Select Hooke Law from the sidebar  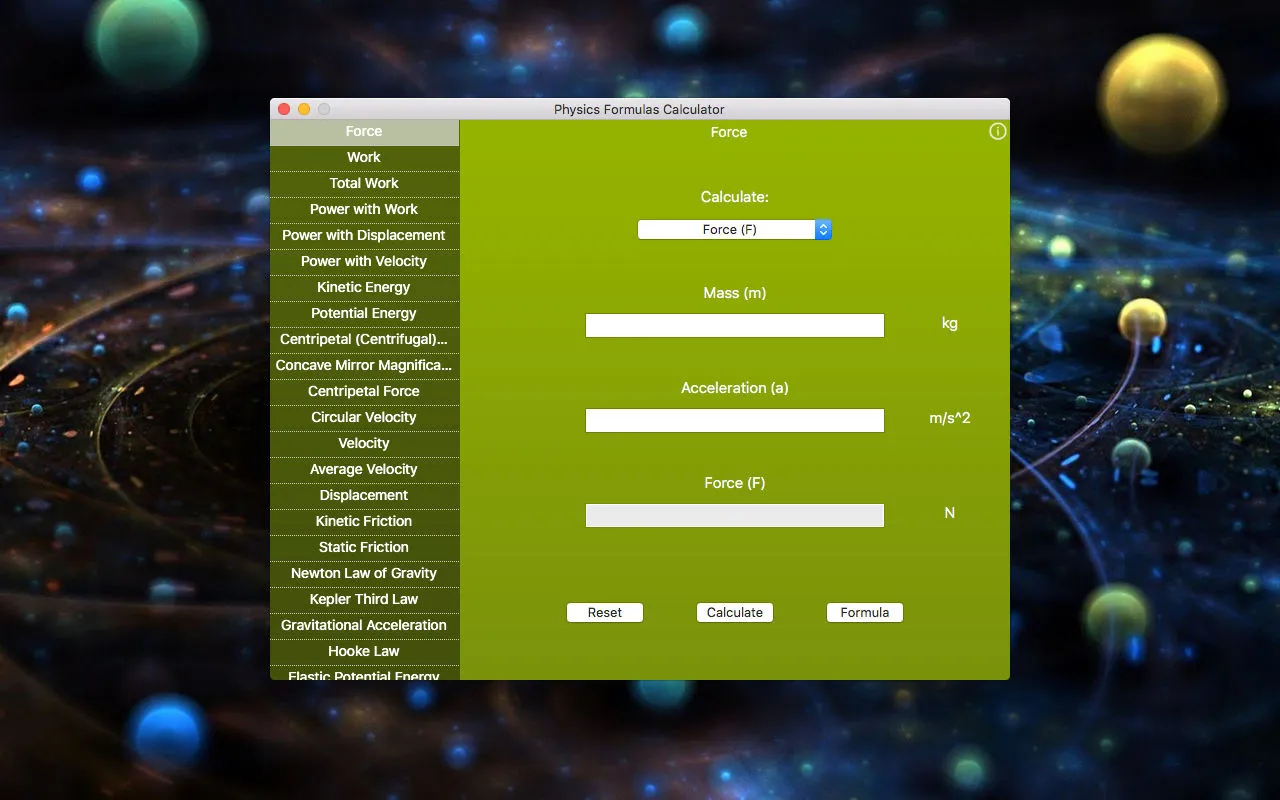click(x=364, y=651)
